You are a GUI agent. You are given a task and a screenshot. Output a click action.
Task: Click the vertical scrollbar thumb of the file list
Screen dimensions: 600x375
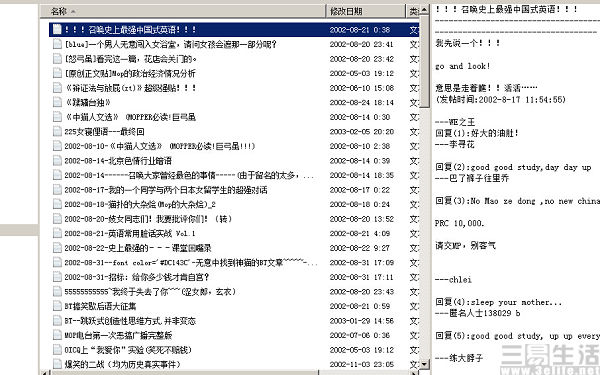[424, 61]
